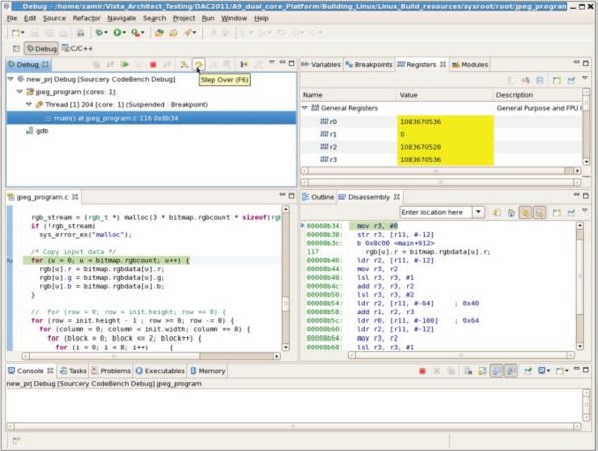Toggle Scroll Lock in the Console toolbar
This screenshot has height=451, width=598.
pyautogui.click(x=482, y=371)
